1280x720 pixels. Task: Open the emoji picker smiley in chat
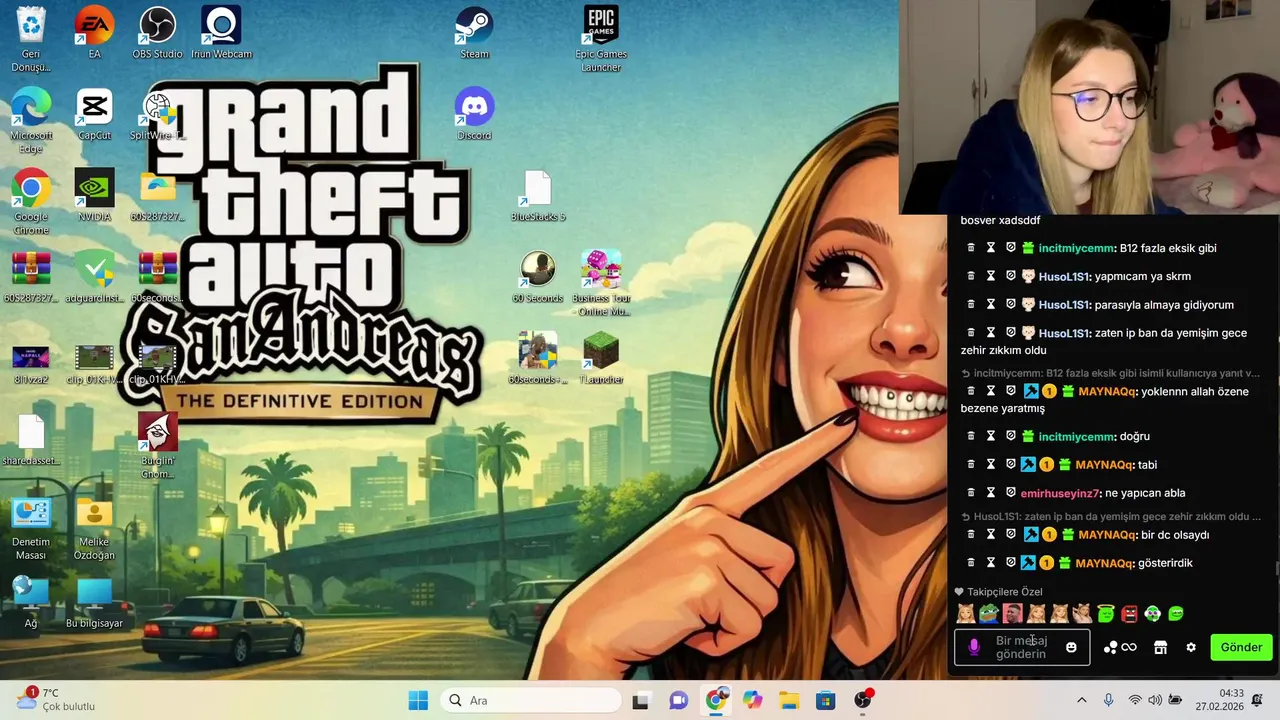click(1071, 647)
